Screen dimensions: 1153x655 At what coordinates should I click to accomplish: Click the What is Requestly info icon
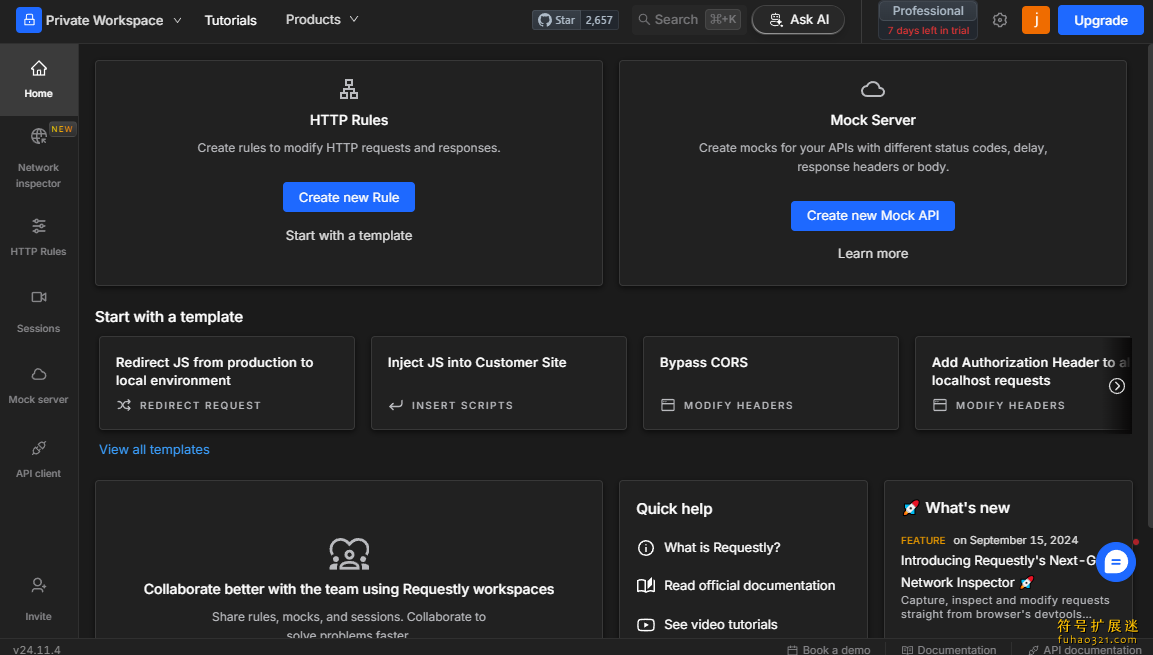click(646, 548)
